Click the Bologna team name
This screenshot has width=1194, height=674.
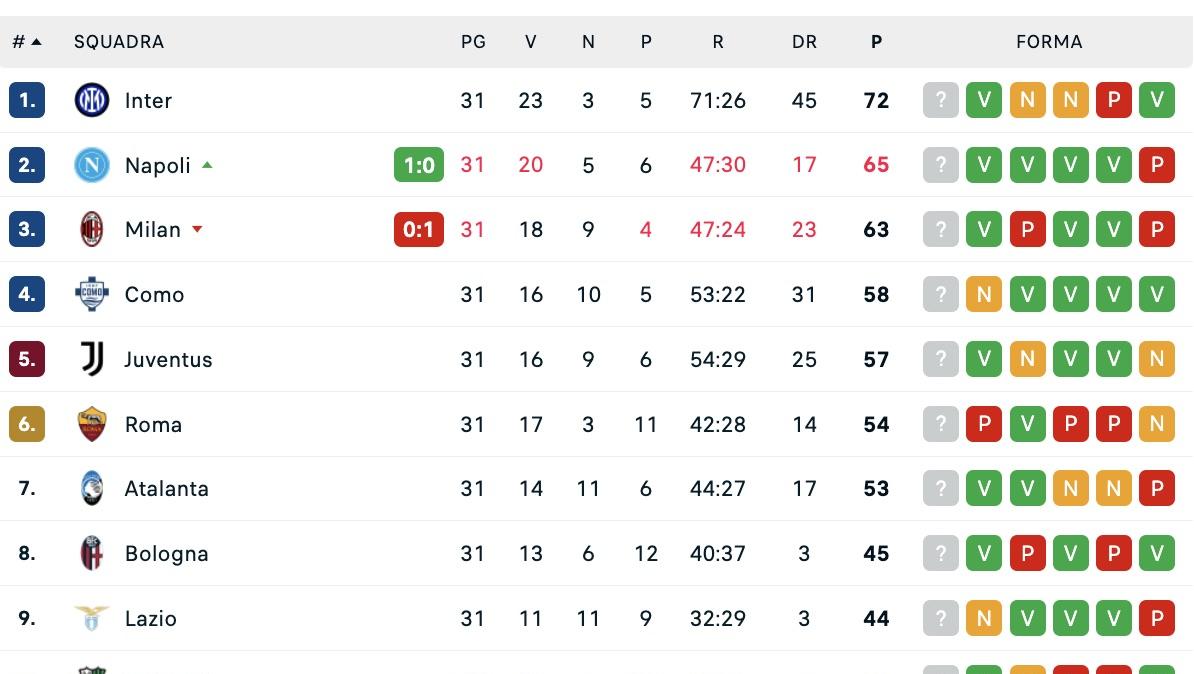(166, 553)
